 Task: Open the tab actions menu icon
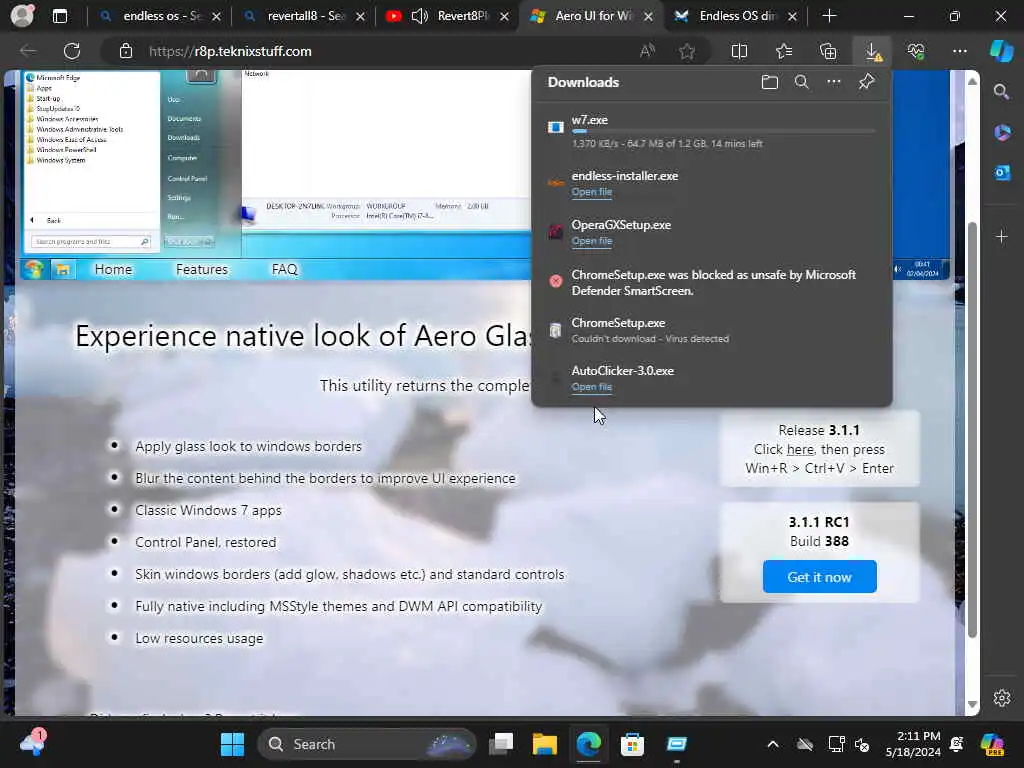pyautogui.click(x=60, y=16)
